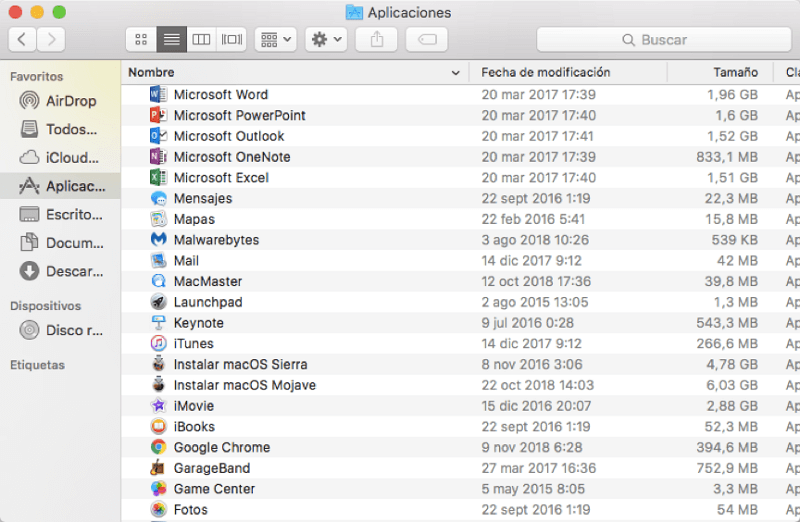Select Disco remoto under Dispositivos
Screen dimensions: 800x522
coord(60,330)
